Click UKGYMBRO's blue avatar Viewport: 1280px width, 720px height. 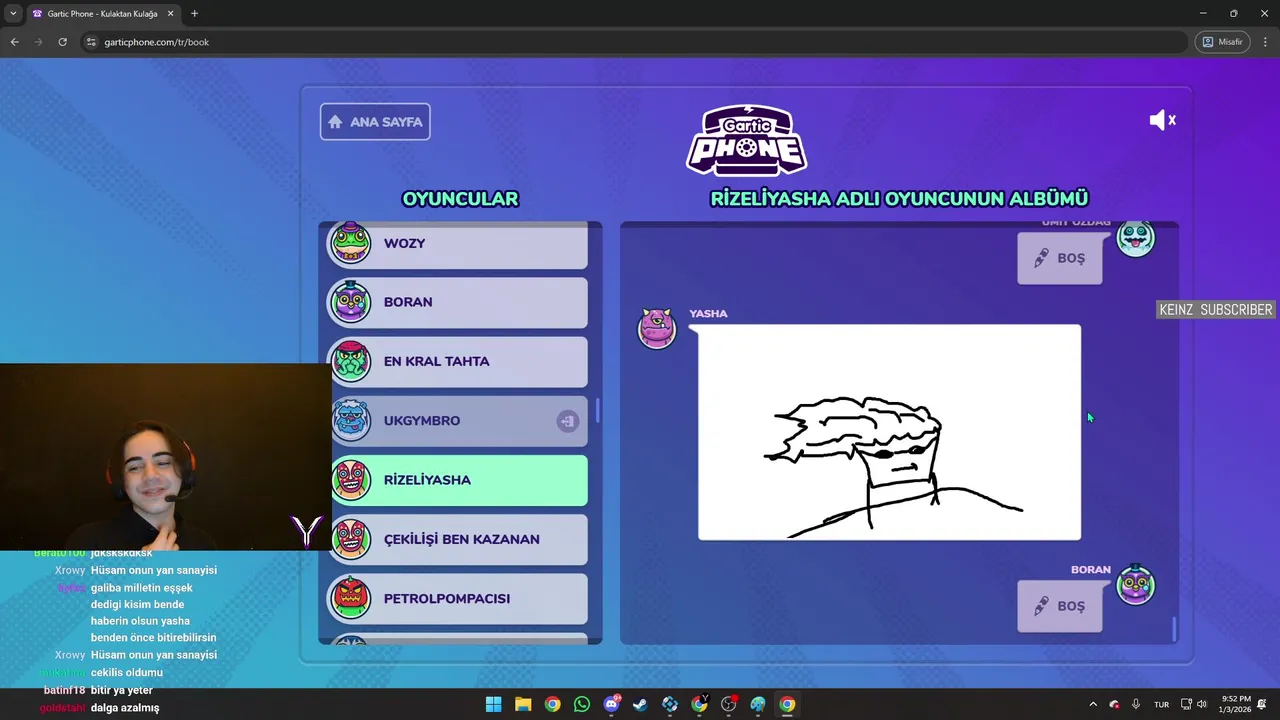(x=351, y=421)
